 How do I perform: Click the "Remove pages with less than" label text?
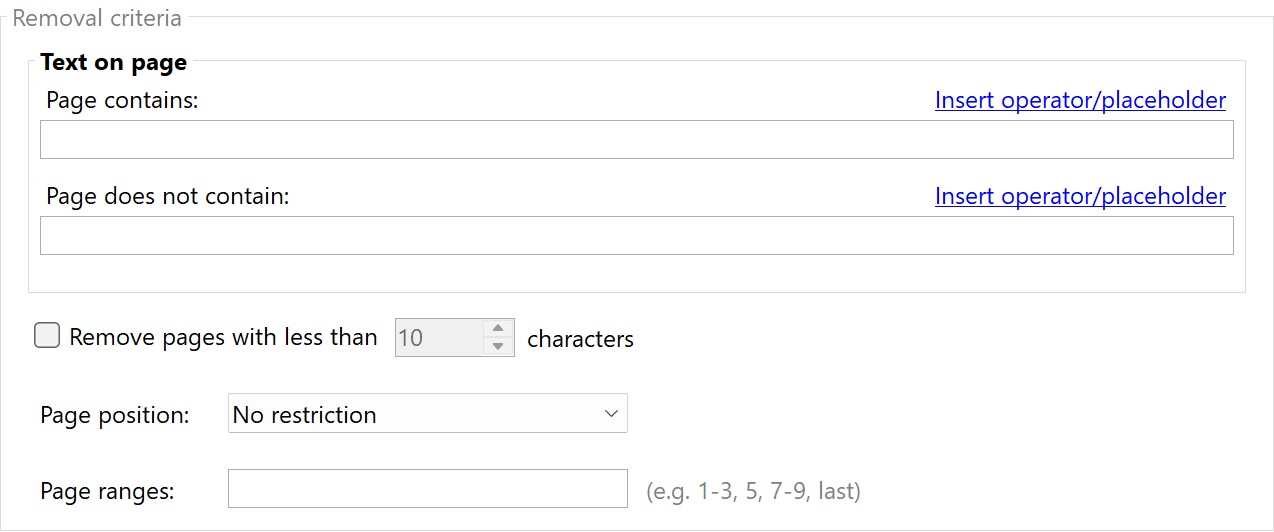coord(223,337)
